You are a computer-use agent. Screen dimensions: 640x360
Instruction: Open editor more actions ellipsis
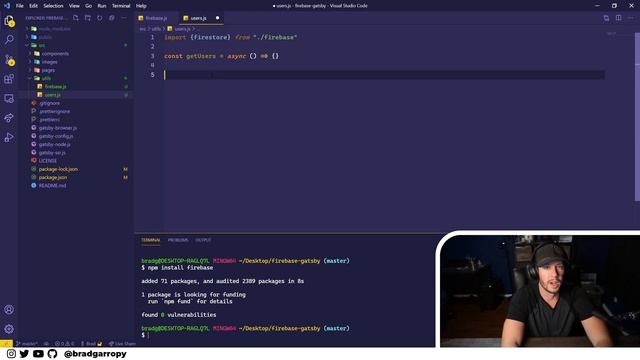(x=631, y=18)
